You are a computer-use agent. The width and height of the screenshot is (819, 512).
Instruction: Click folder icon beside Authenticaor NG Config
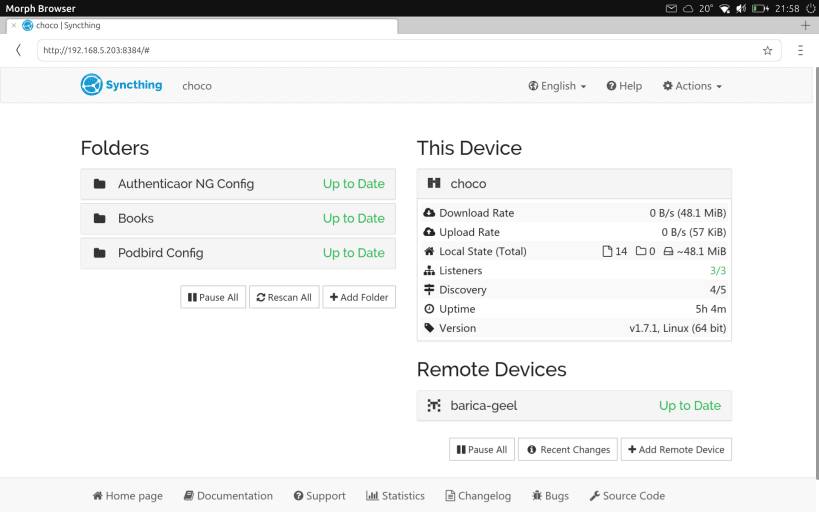tap(99, 184)
